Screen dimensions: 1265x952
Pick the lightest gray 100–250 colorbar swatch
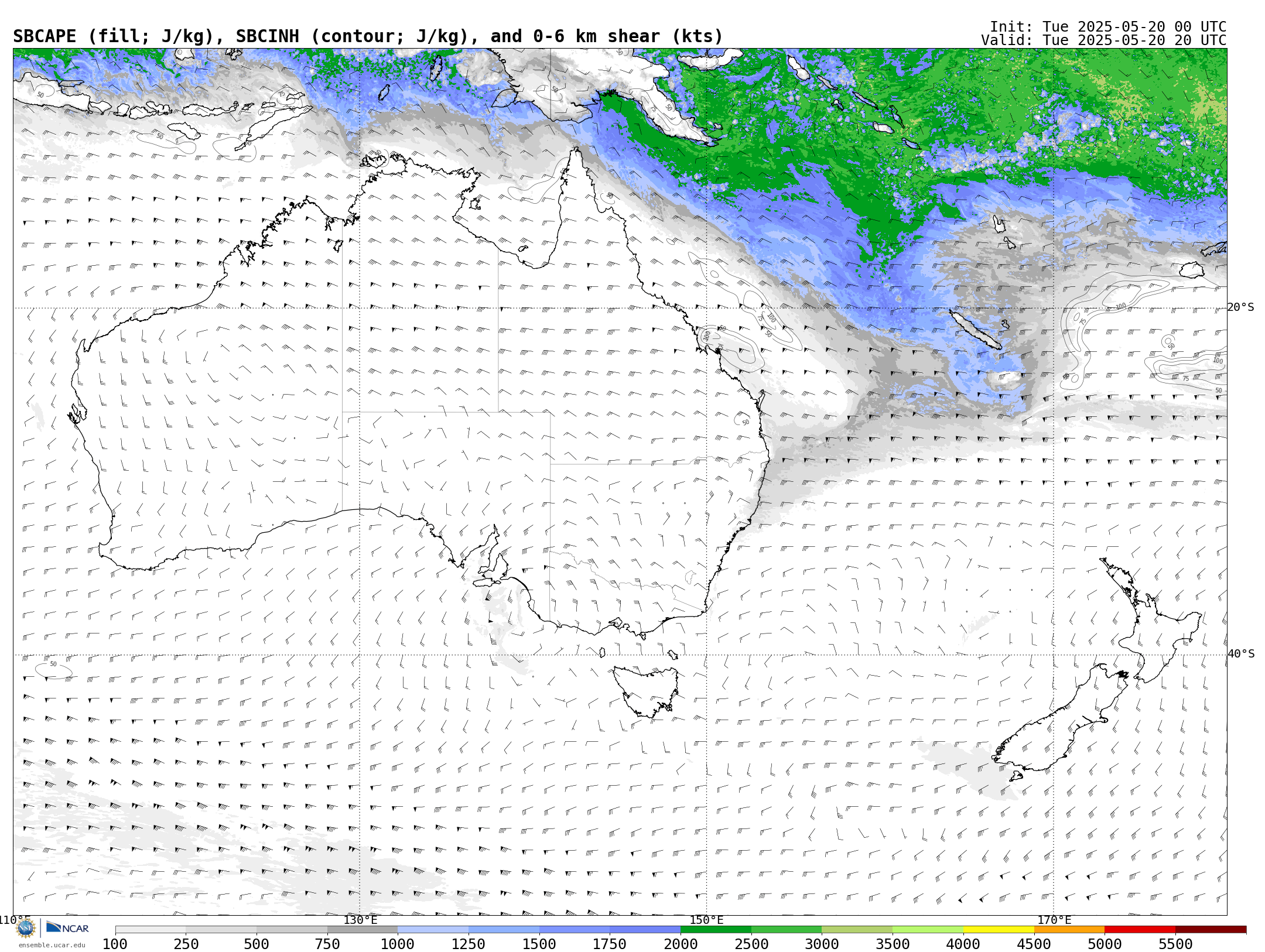pos(151,930)
